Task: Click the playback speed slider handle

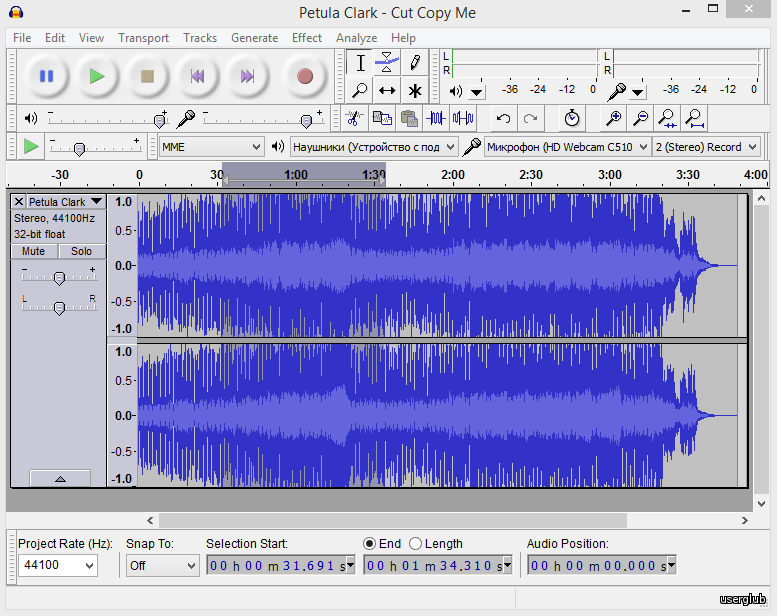Action: tap(79, 149)
